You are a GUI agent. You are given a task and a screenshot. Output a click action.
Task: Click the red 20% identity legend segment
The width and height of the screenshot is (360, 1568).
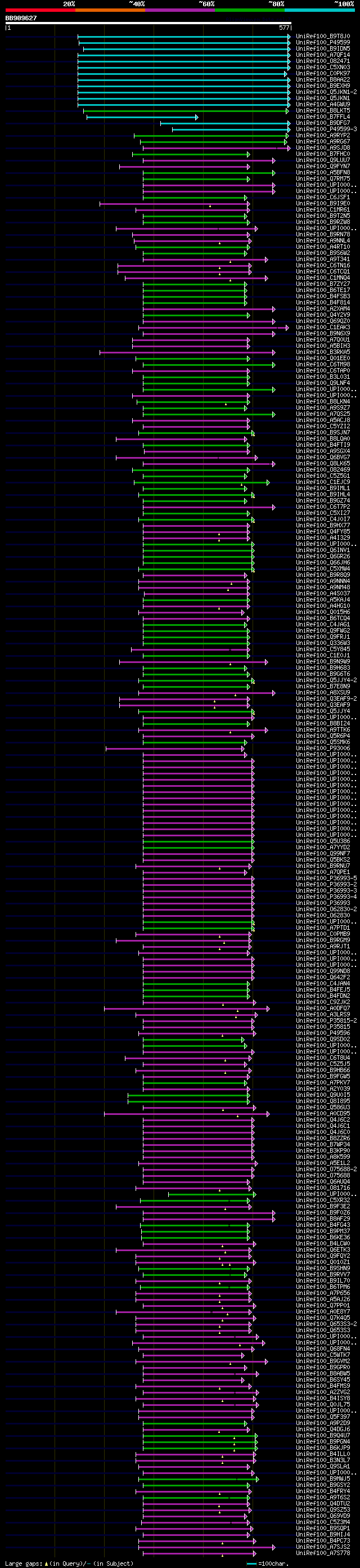tap(40, 10)
